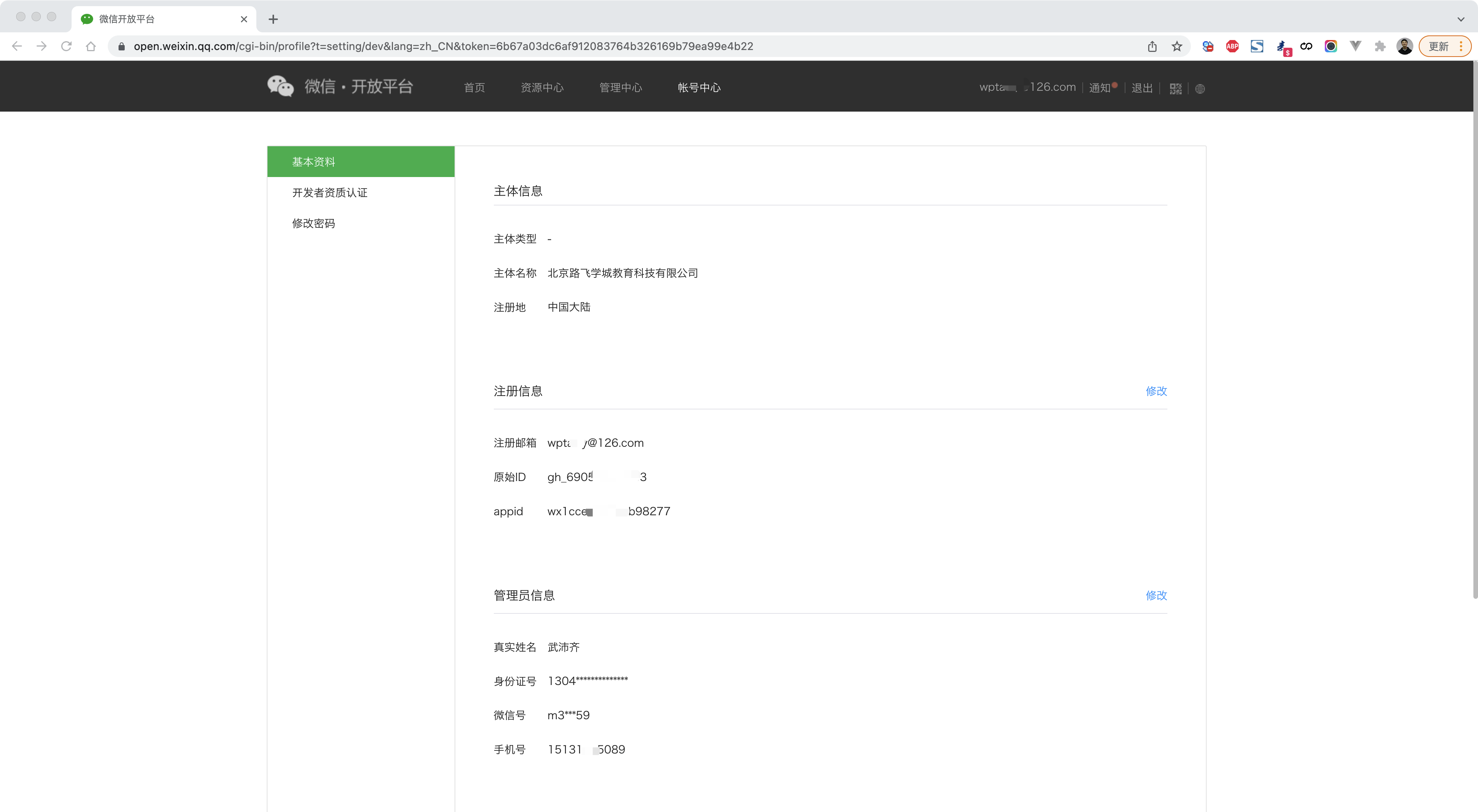This screenshot has height=812, width=1478.
Task: Click the home button in browser toolbar
Action: (x=91, y=47)
